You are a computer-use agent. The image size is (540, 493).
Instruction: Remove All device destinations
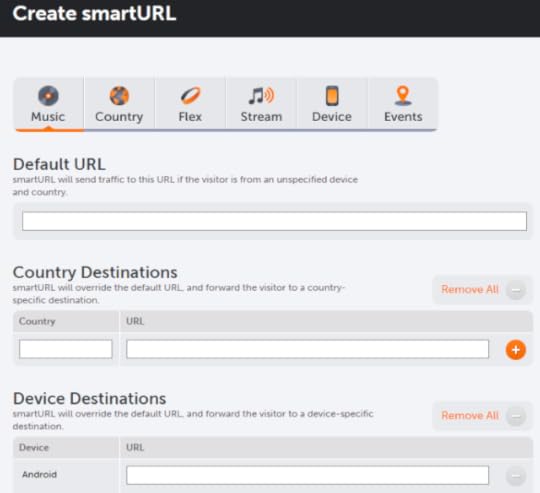pos(470,416)
